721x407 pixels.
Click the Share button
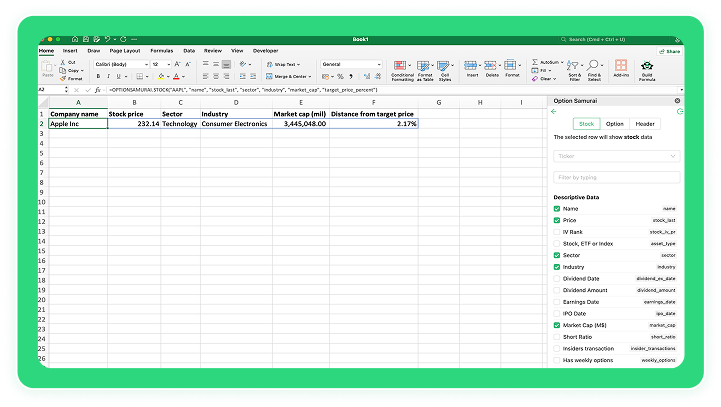click(670, 50)
